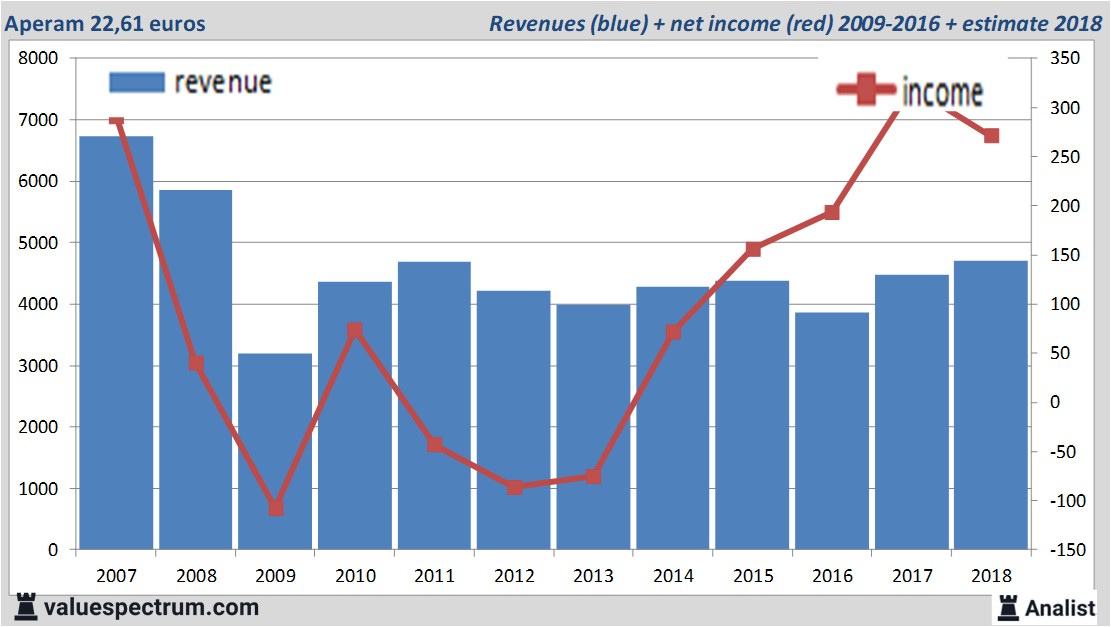The height and width of the screenshot is (627, 1111).
Task: Click the 2009 income low point marker
Action: (x=276, y=508)
